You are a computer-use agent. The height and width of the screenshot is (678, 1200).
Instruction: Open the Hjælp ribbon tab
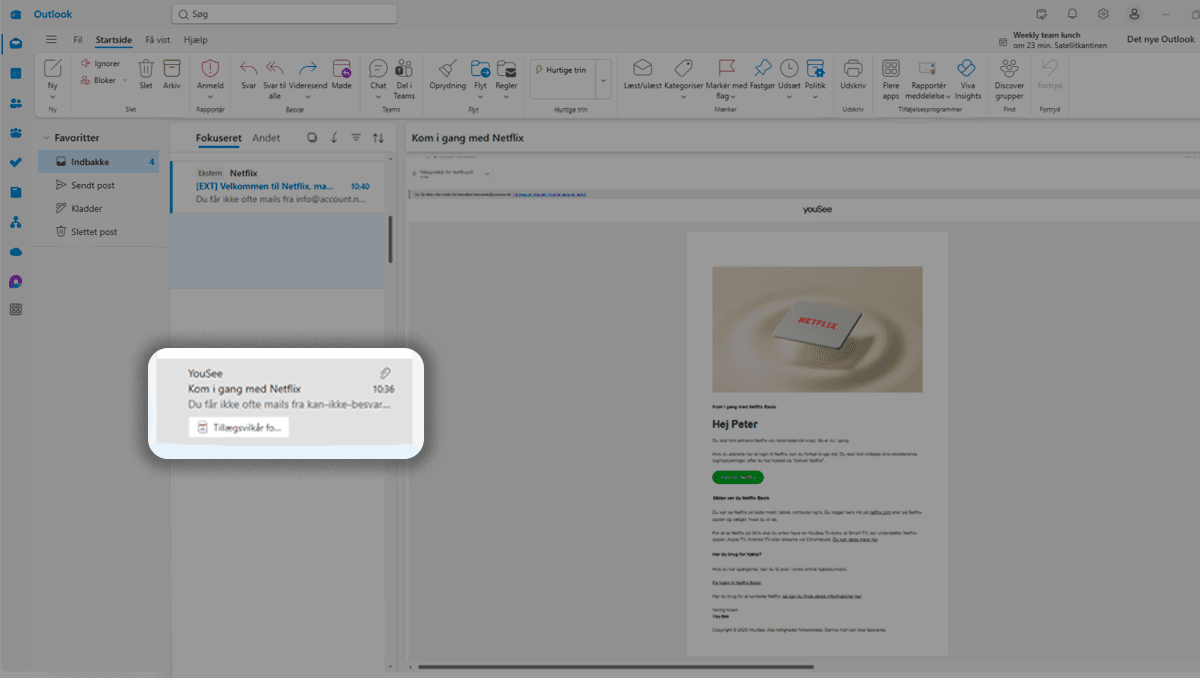[196, 40]
